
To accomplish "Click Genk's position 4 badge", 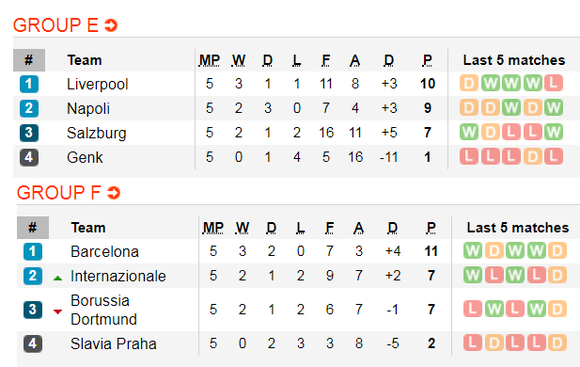I will pos(29,157).
